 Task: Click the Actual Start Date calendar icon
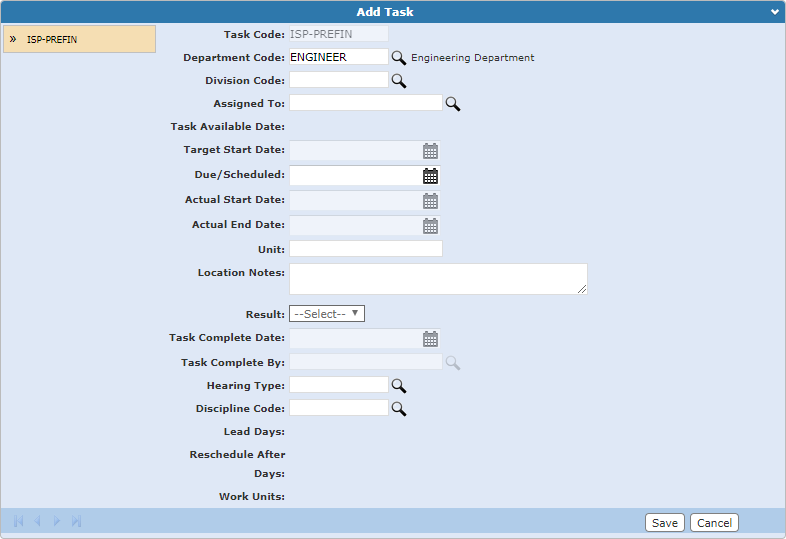click(x=430, y=201)
